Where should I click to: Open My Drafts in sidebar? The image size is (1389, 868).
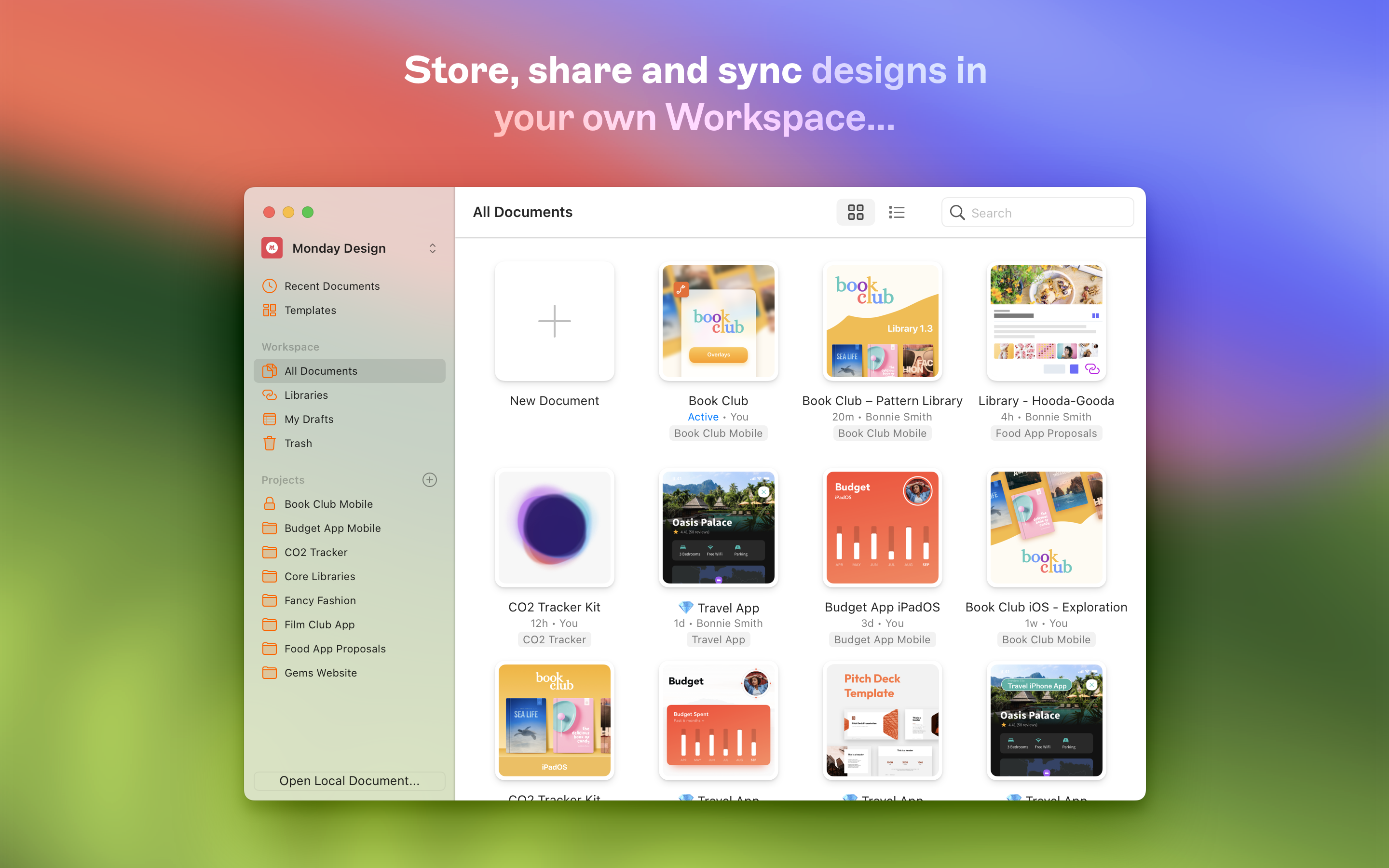tap(309, 419)
